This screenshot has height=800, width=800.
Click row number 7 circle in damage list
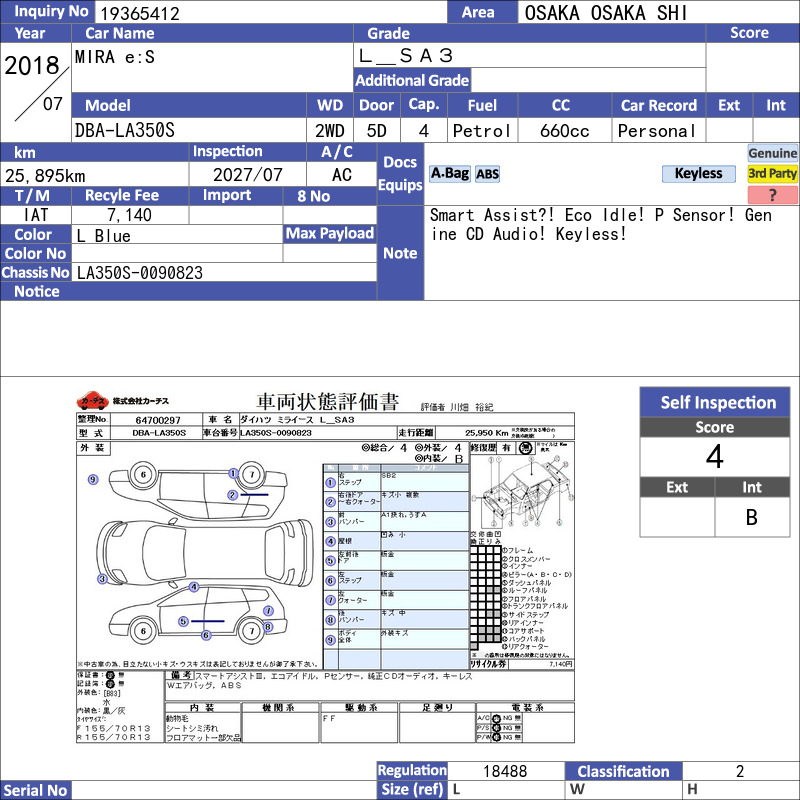tap(330, 600)
